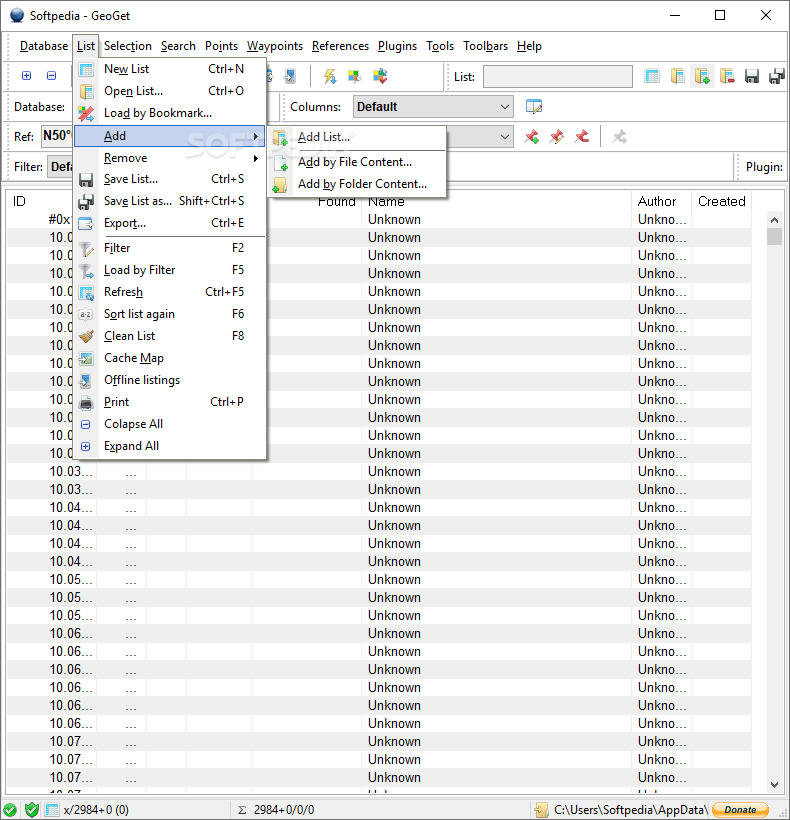Select Save List... menu item
This screenshot has height=820, width=790.
[x=170, y=179]
